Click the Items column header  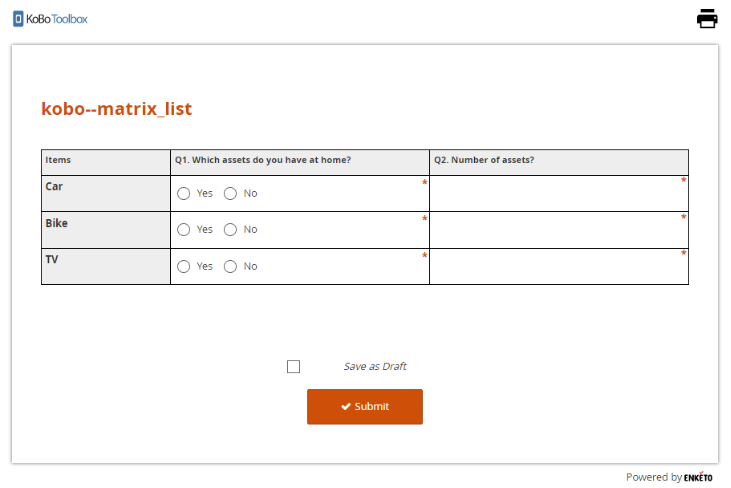click(x=58, y=160)
